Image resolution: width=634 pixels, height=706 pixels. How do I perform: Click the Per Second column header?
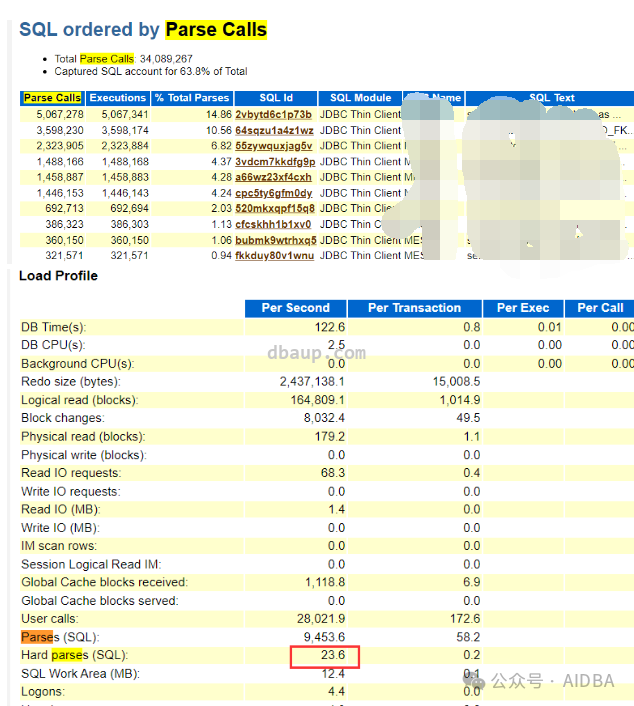click(x=295, y=308)
